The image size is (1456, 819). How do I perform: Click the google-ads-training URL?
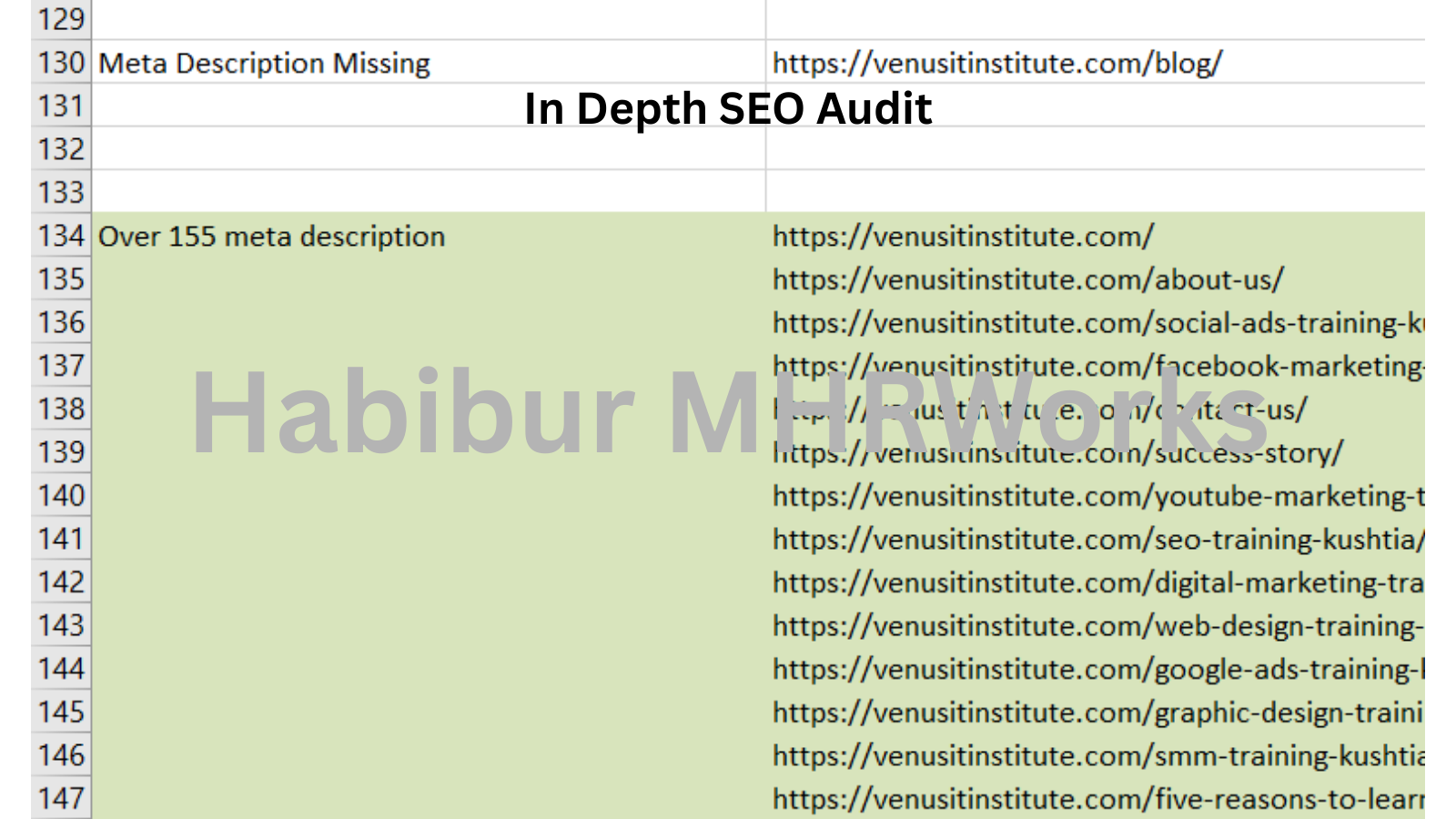tap(1097, 669)
